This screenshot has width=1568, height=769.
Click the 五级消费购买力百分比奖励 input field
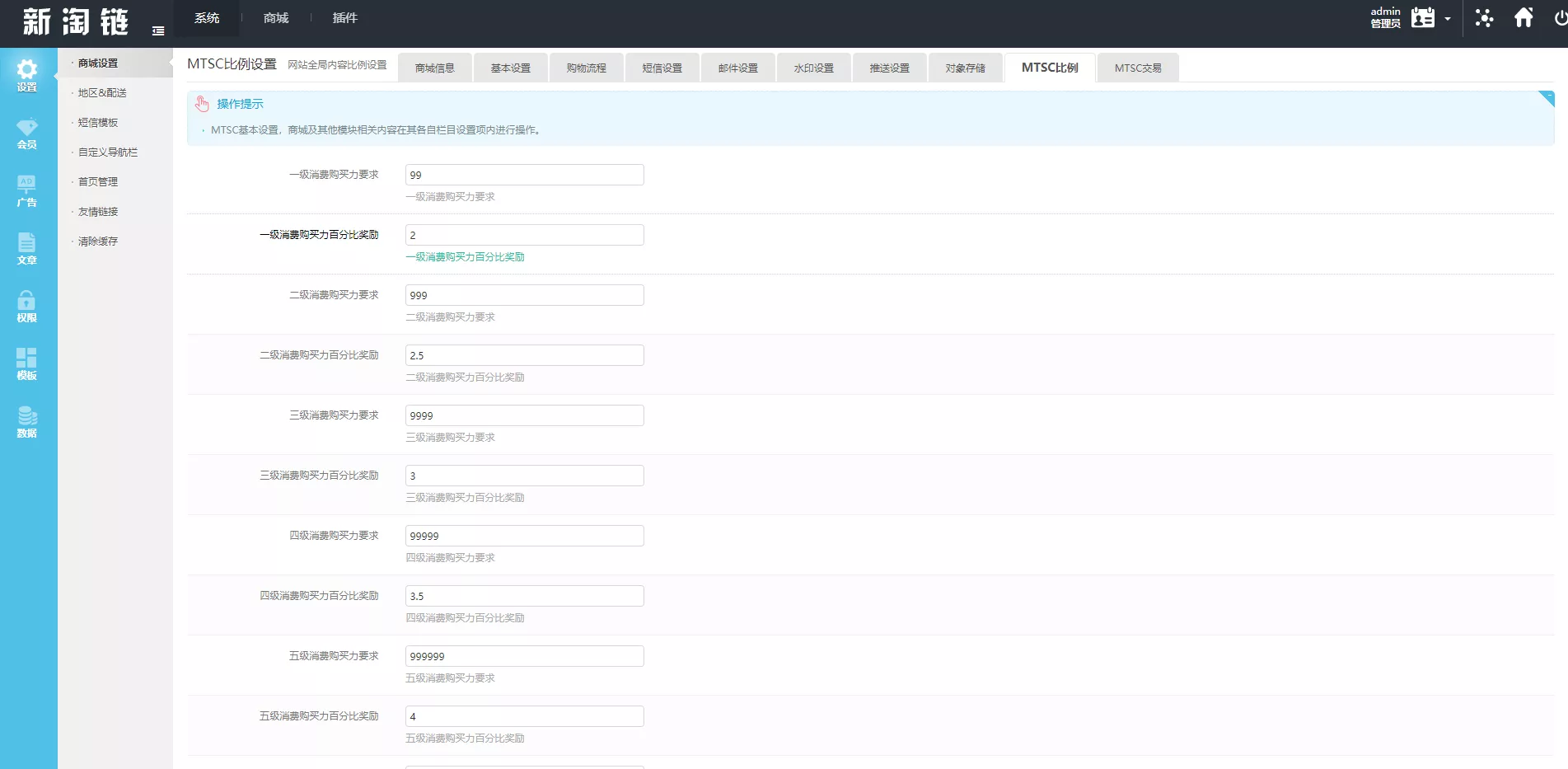524,716
